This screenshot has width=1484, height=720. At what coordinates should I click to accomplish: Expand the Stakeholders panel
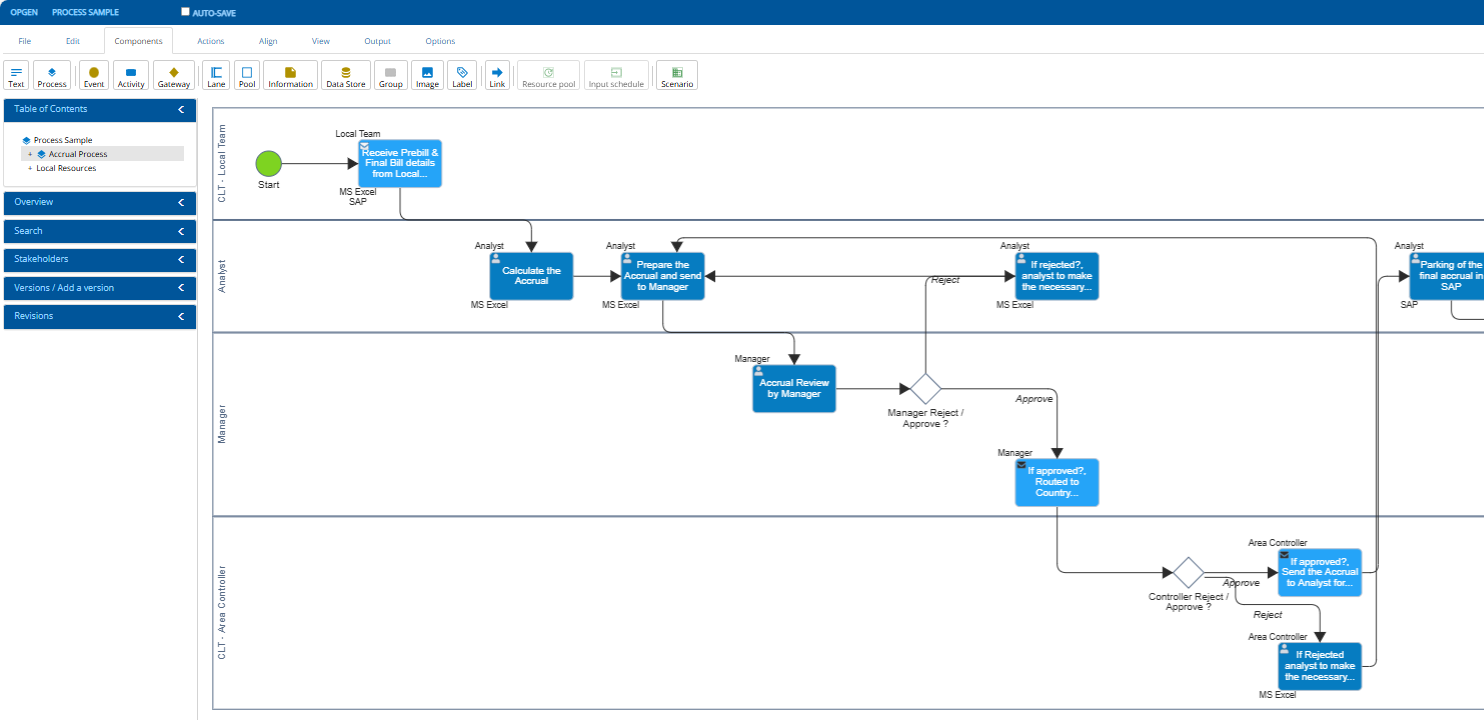(x=181, y=259)
